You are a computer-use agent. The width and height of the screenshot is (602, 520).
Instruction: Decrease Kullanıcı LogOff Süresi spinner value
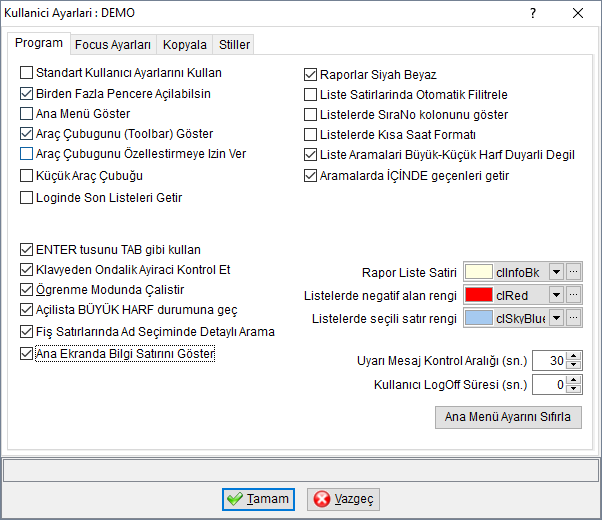[x=574, y=389]
